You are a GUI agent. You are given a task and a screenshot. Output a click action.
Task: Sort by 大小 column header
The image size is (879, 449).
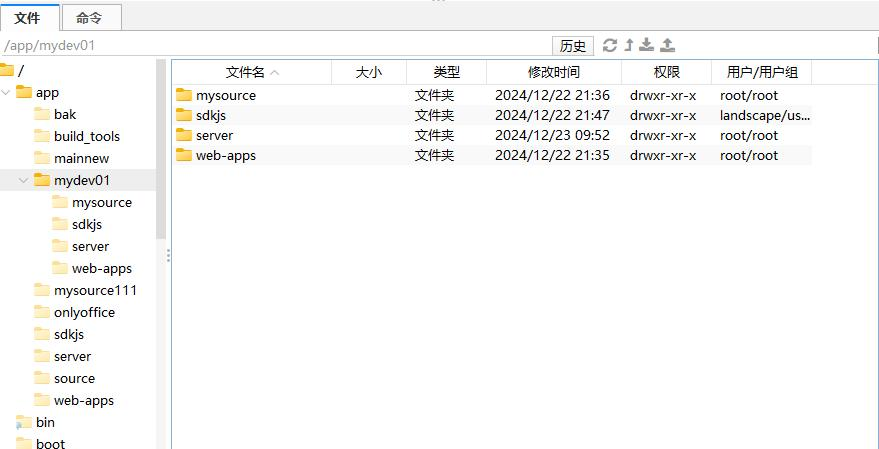(x=369, y=72)
